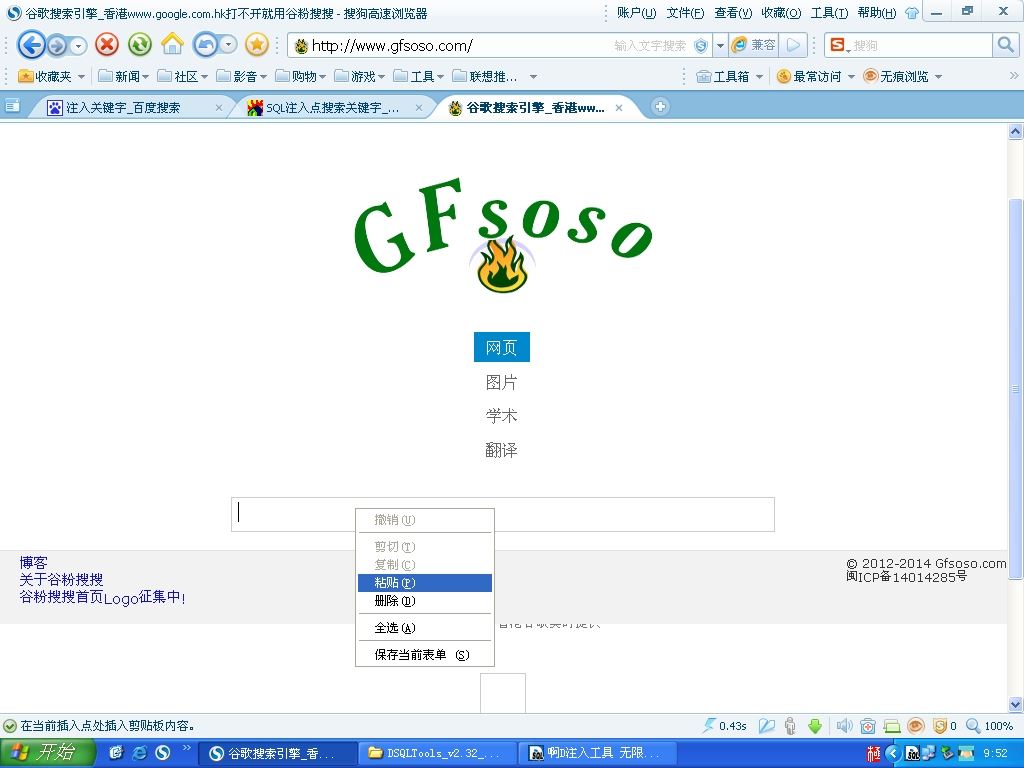Select the 翻译 search category
1024x768 pixels.
(x=502, y=450)
